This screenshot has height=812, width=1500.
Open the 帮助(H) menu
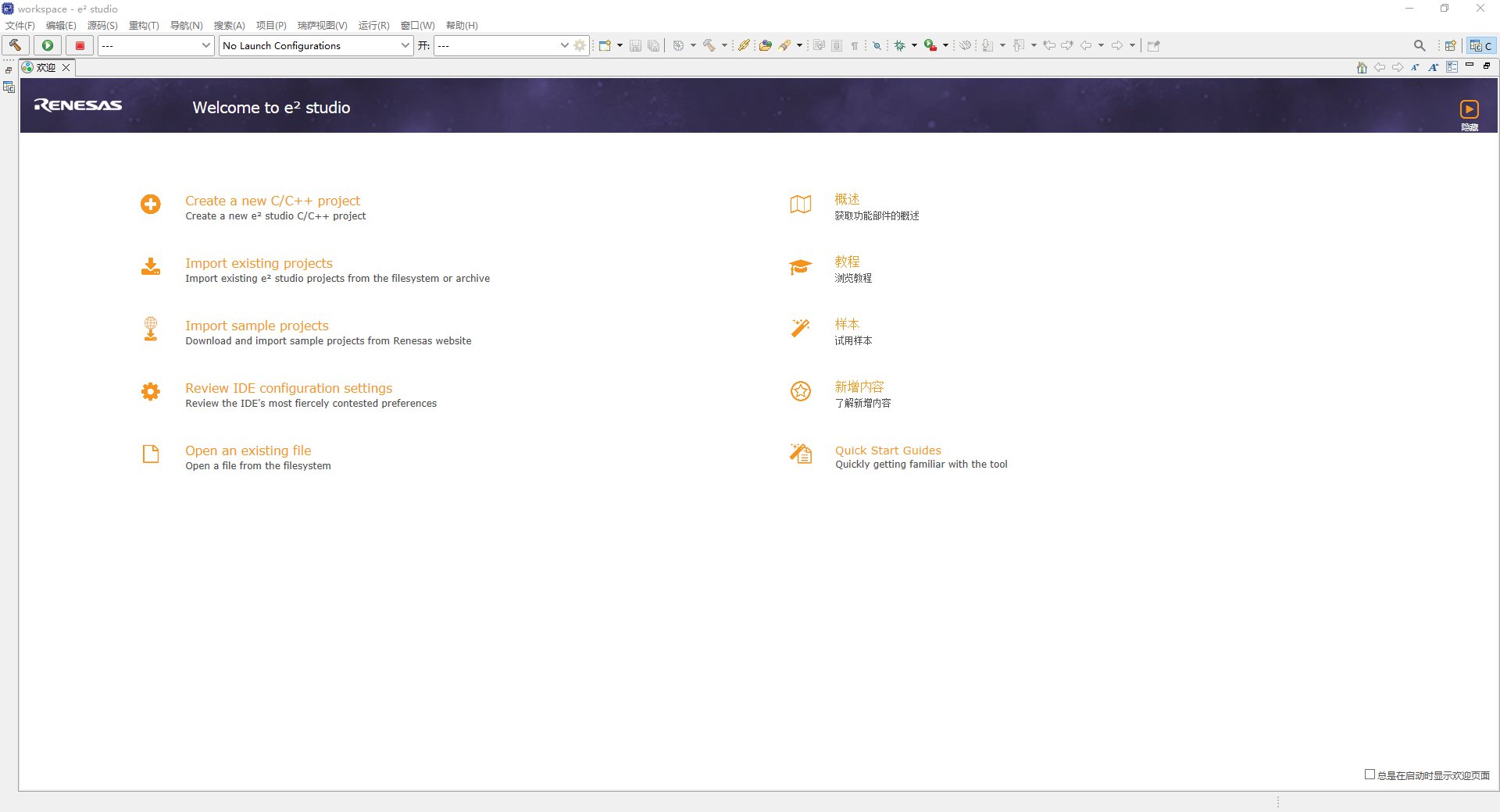tap(462, 26)
